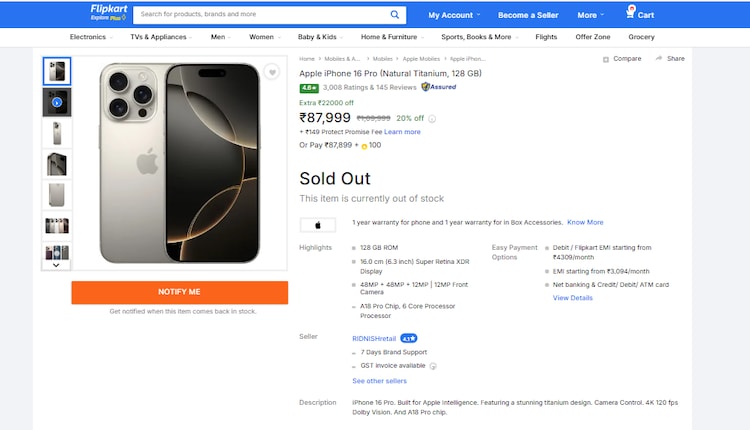Screen dimensions: 750x430
Task: Expand the My Account dropdown
Action: pos(454,15)
